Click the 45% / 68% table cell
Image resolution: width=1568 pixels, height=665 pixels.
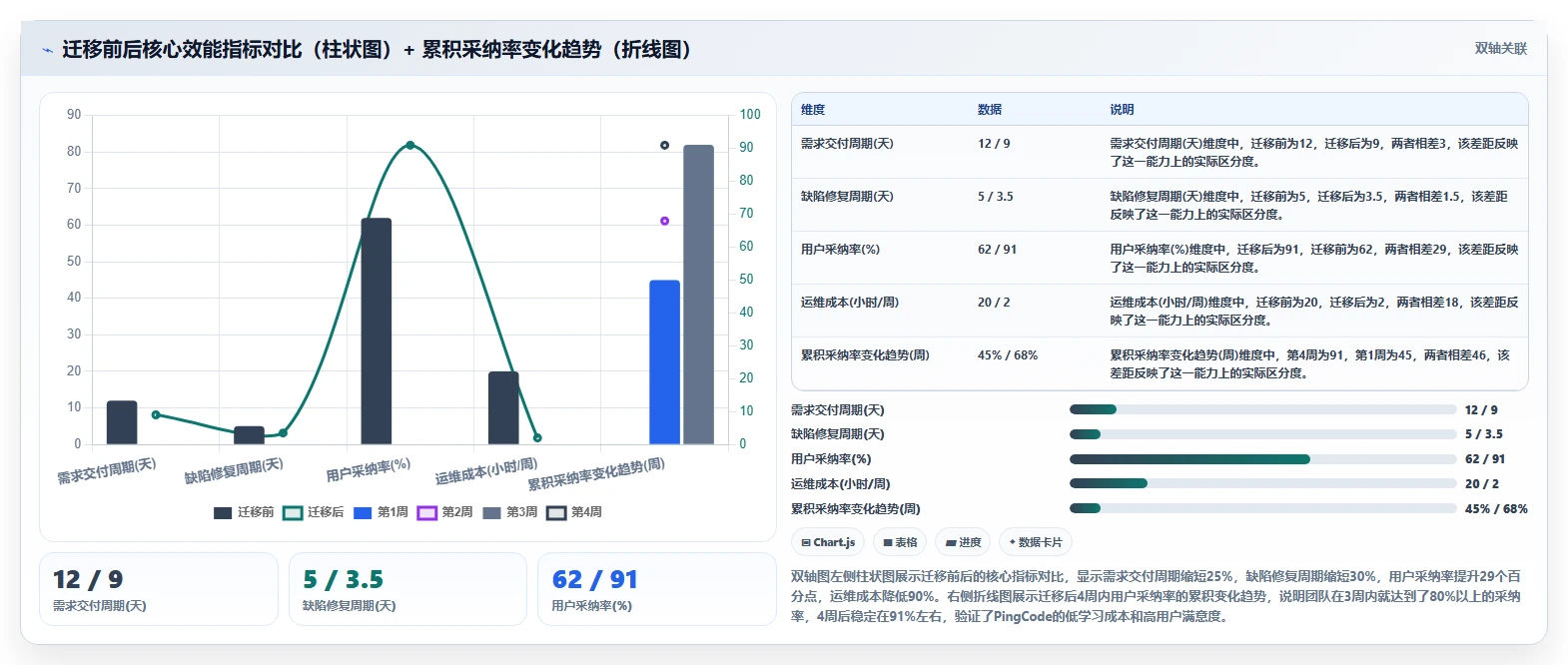(1008, 355)
